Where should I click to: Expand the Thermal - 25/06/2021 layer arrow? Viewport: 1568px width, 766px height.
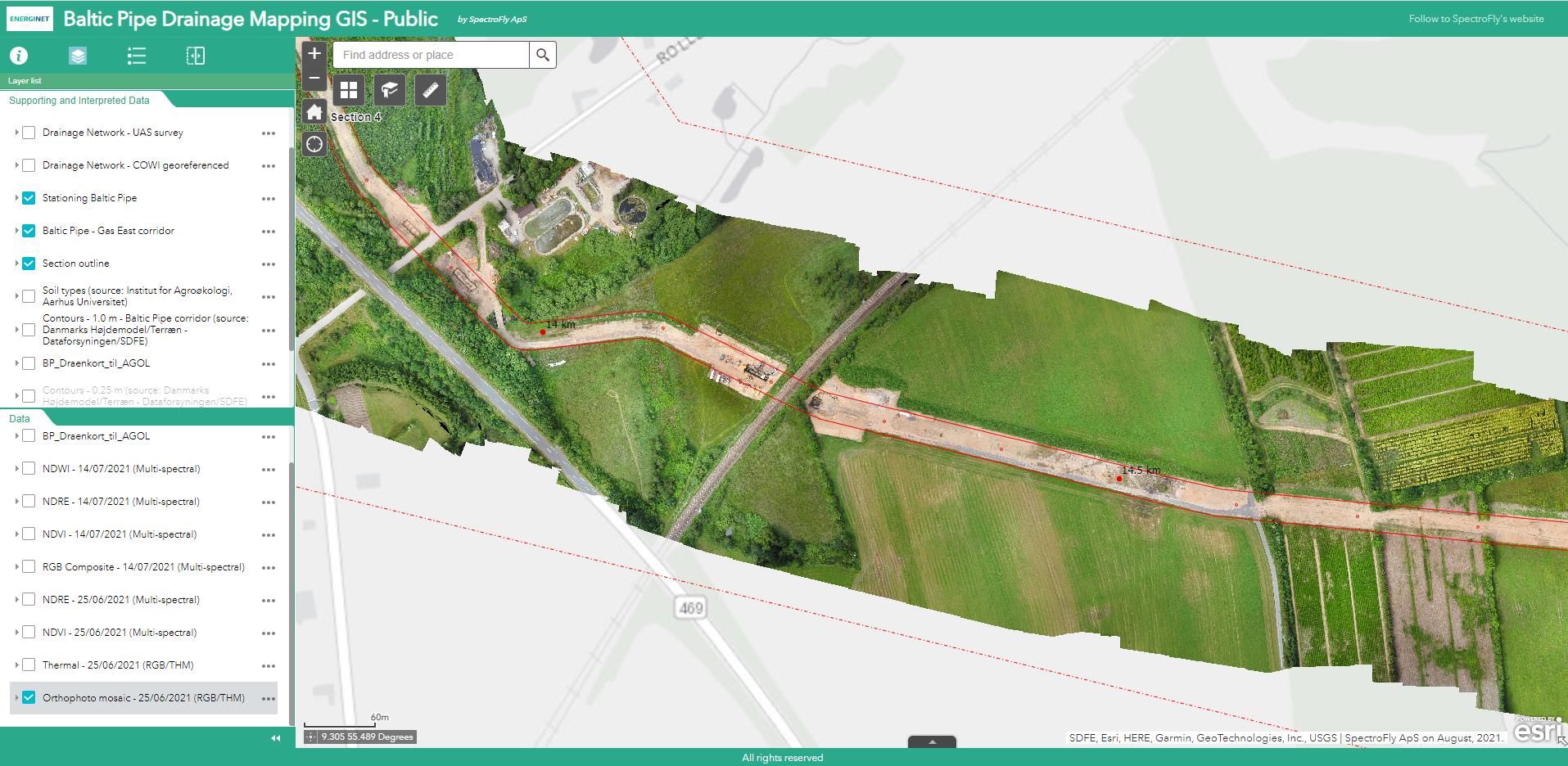click(16, 665)
